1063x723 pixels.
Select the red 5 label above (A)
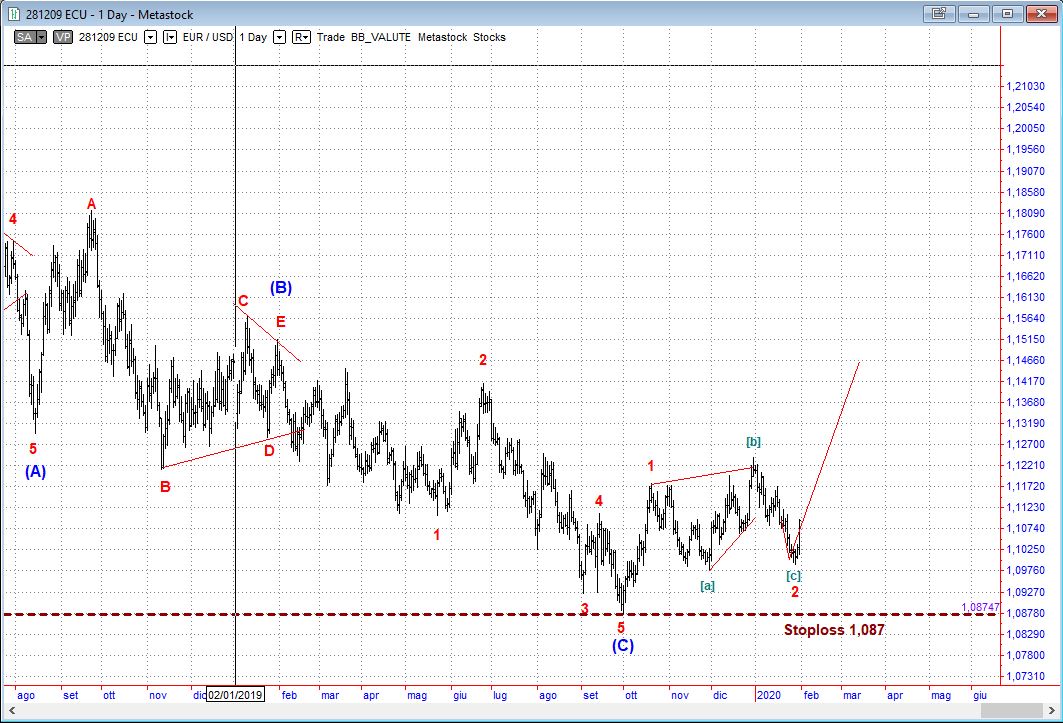coord(33,449)
